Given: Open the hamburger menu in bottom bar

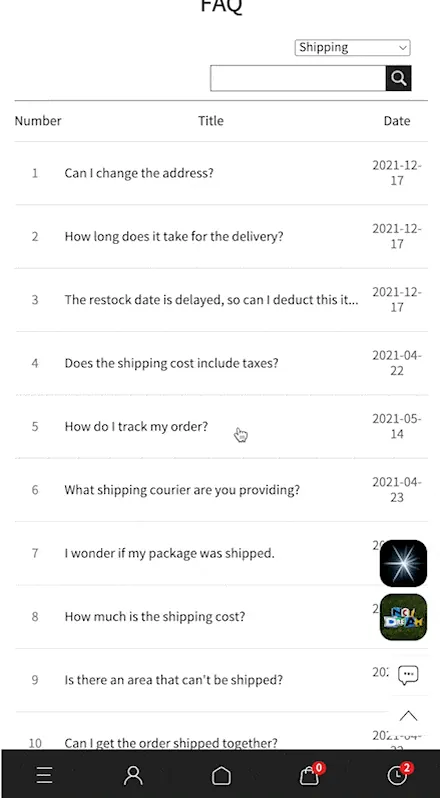Looking at the screenshot, I should click(44, 776).
